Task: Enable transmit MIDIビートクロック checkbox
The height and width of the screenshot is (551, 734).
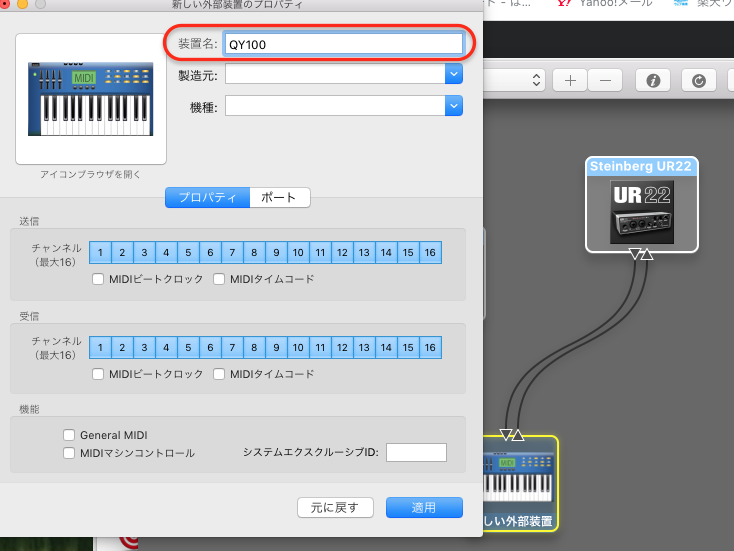Action: coord(98,279)
